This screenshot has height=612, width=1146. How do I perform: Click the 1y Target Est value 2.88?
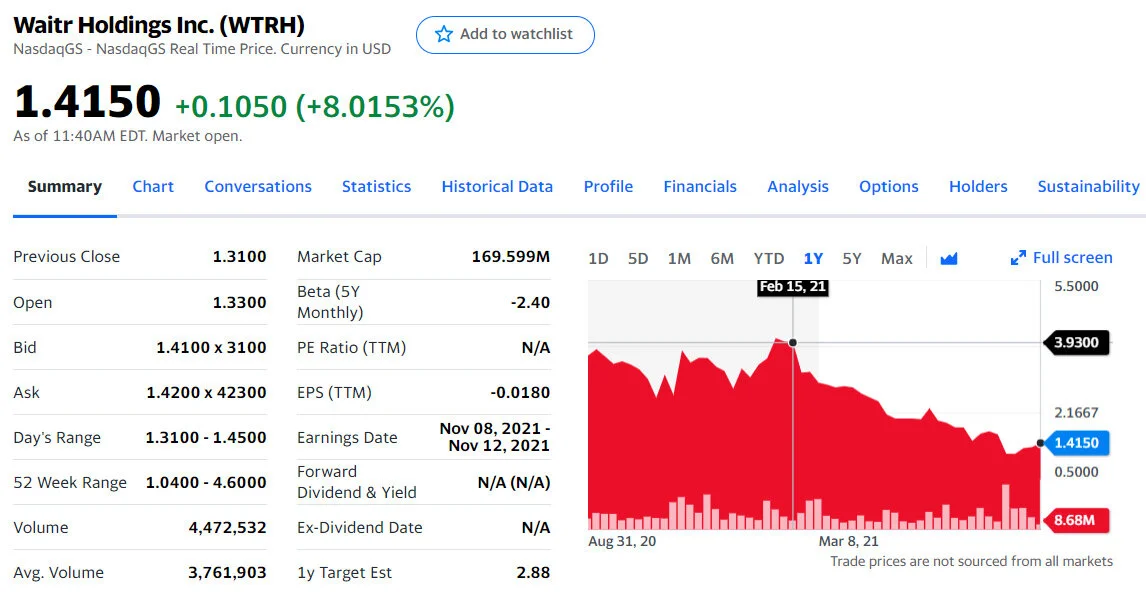tap(534, 573)
